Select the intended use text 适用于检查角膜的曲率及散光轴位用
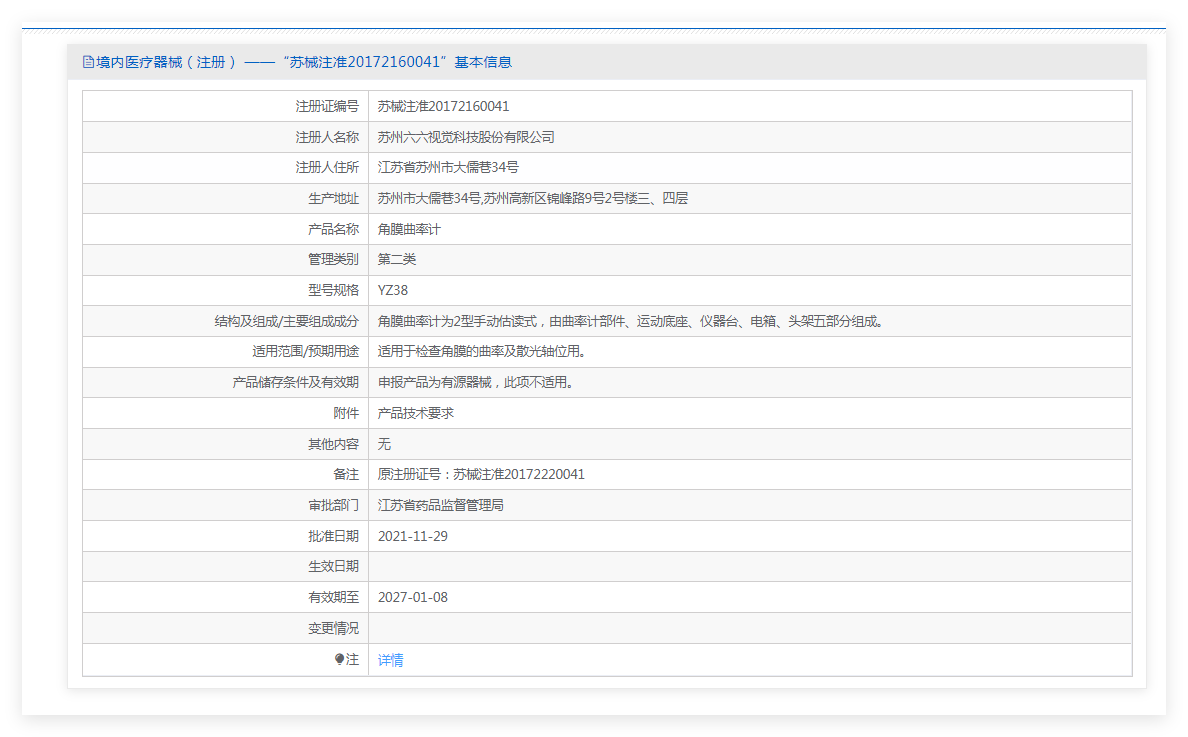This screenshot has width=1188, height=737. (x=481, y=351)
